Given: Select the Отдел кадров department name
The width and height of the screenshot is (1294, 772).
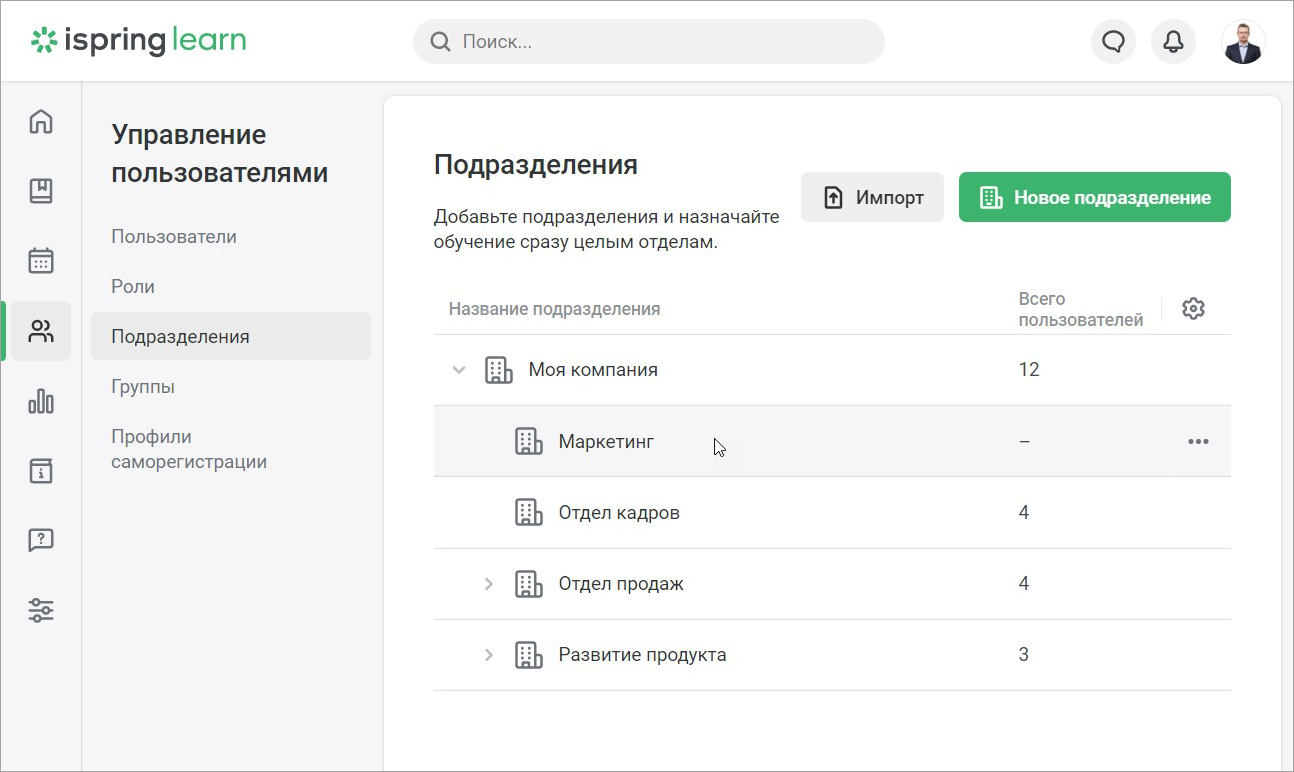Looking at the screenshot, I should coord(619,513).
